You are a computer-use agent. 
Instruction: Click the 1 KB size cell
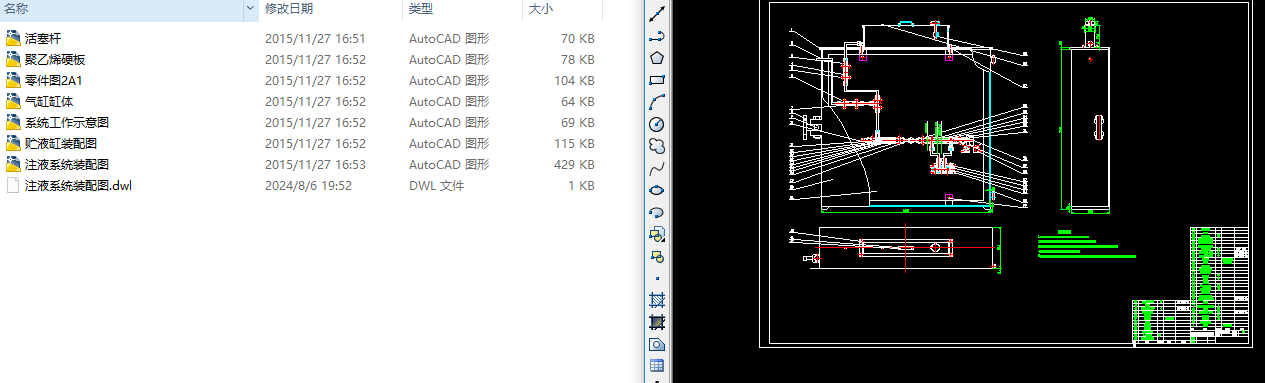(582, 186)
